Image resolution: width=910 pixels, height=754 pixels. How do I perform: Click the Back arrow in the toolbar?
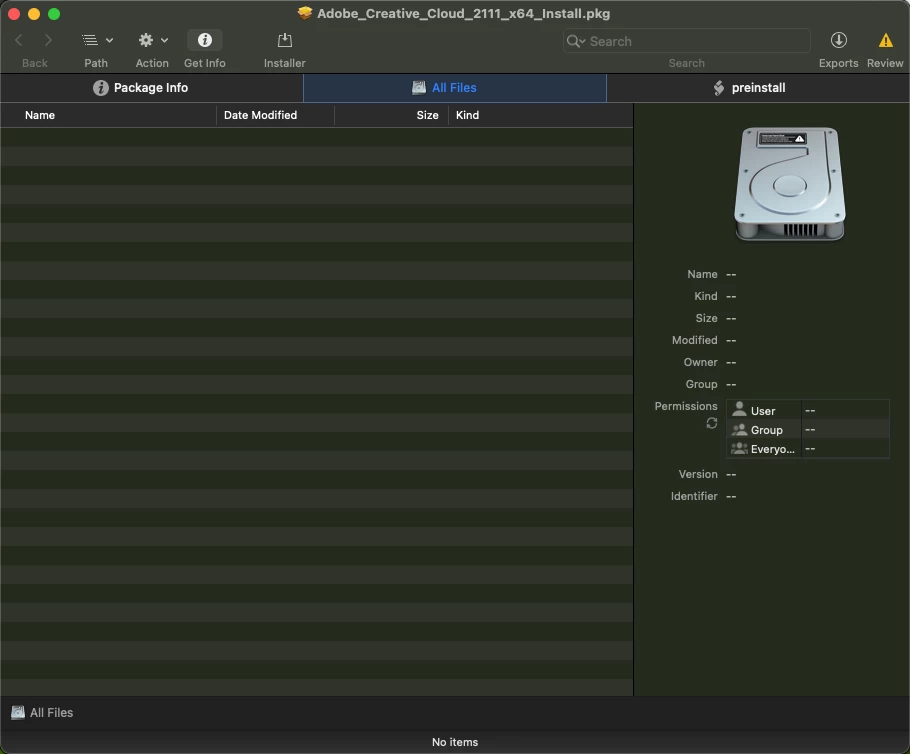pos(19,40)
